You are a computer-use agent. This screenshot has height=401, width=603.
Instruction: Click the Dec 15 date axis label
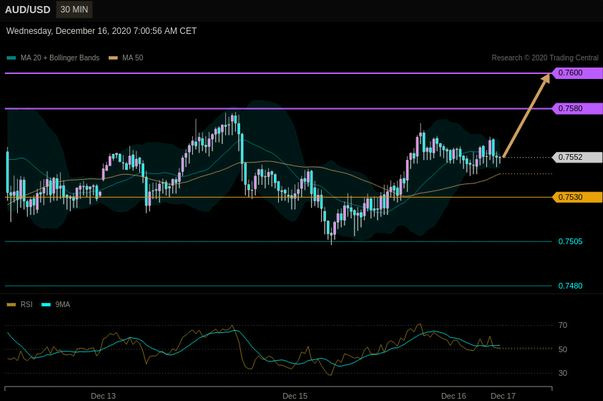295,396
